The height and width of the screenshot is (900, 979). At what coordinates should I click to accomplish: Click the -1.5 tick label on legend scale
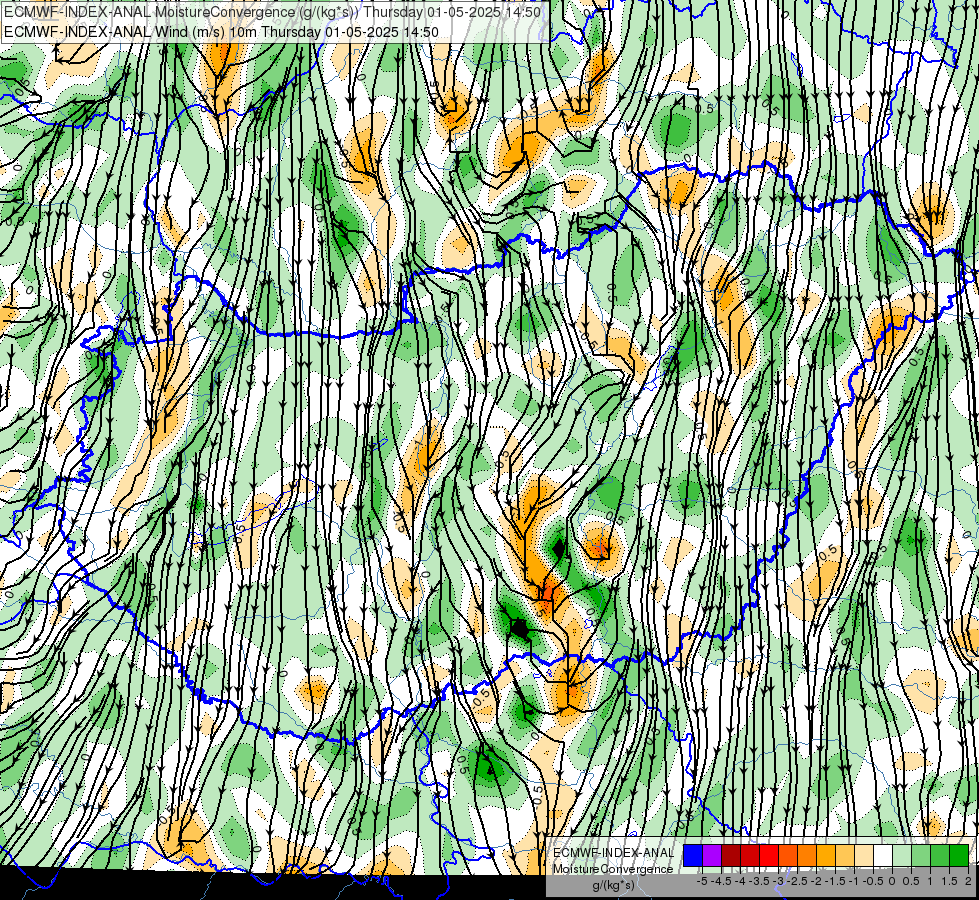[x=835, y=881]
